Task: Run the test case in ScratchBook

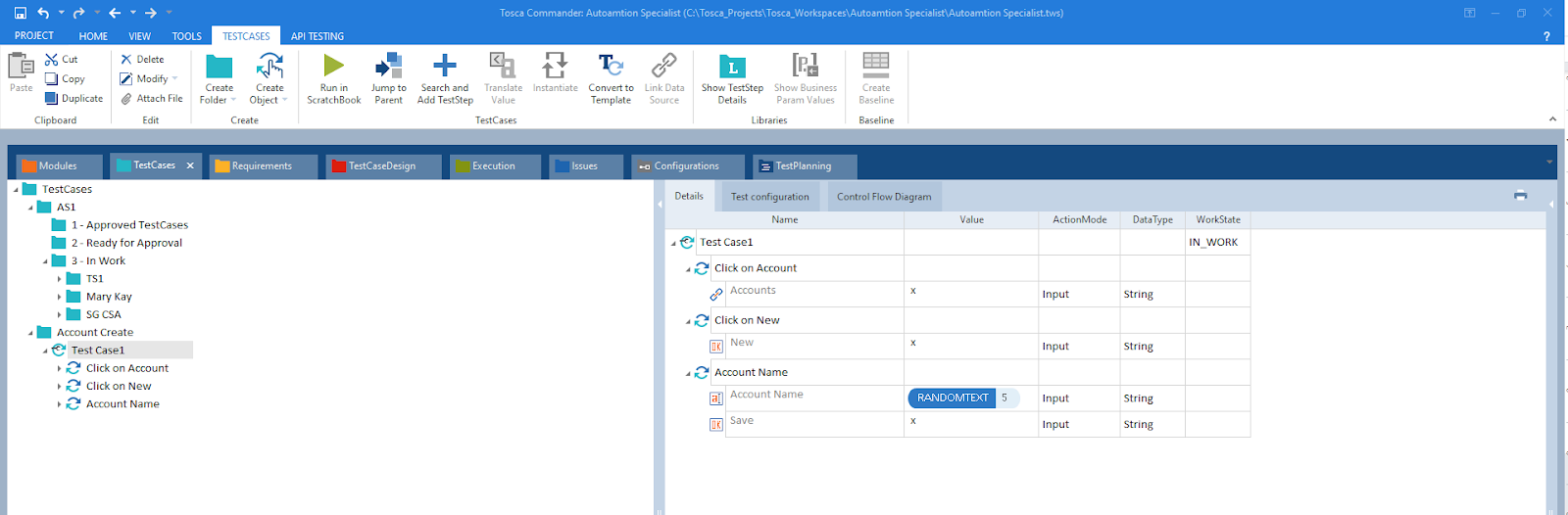Action: (334, 78)
